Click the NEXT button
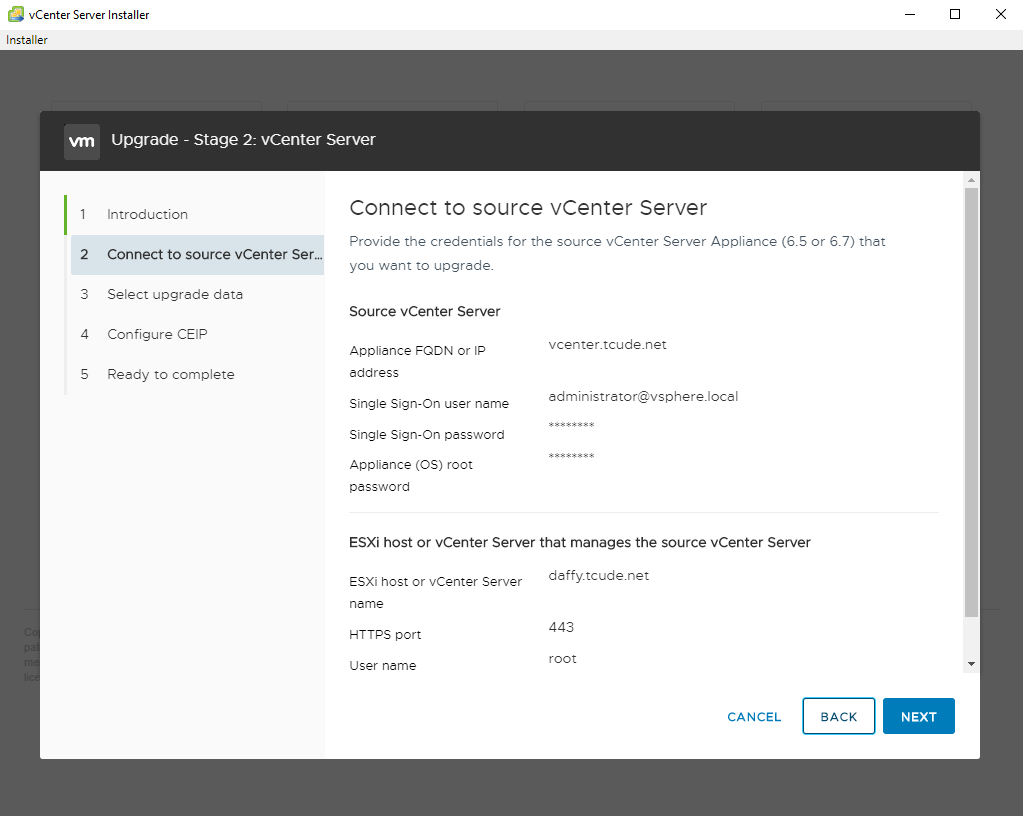Screen dimensions: 1023x816 tap(919, 716)
